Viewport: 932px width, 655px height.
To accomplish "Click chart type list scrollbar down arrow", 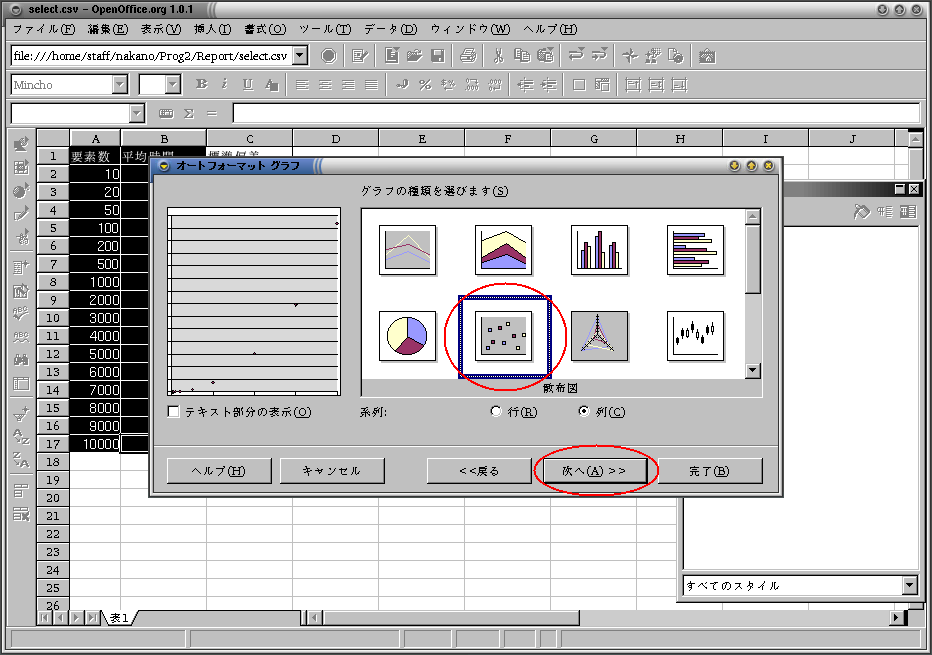I will (752, 371).
